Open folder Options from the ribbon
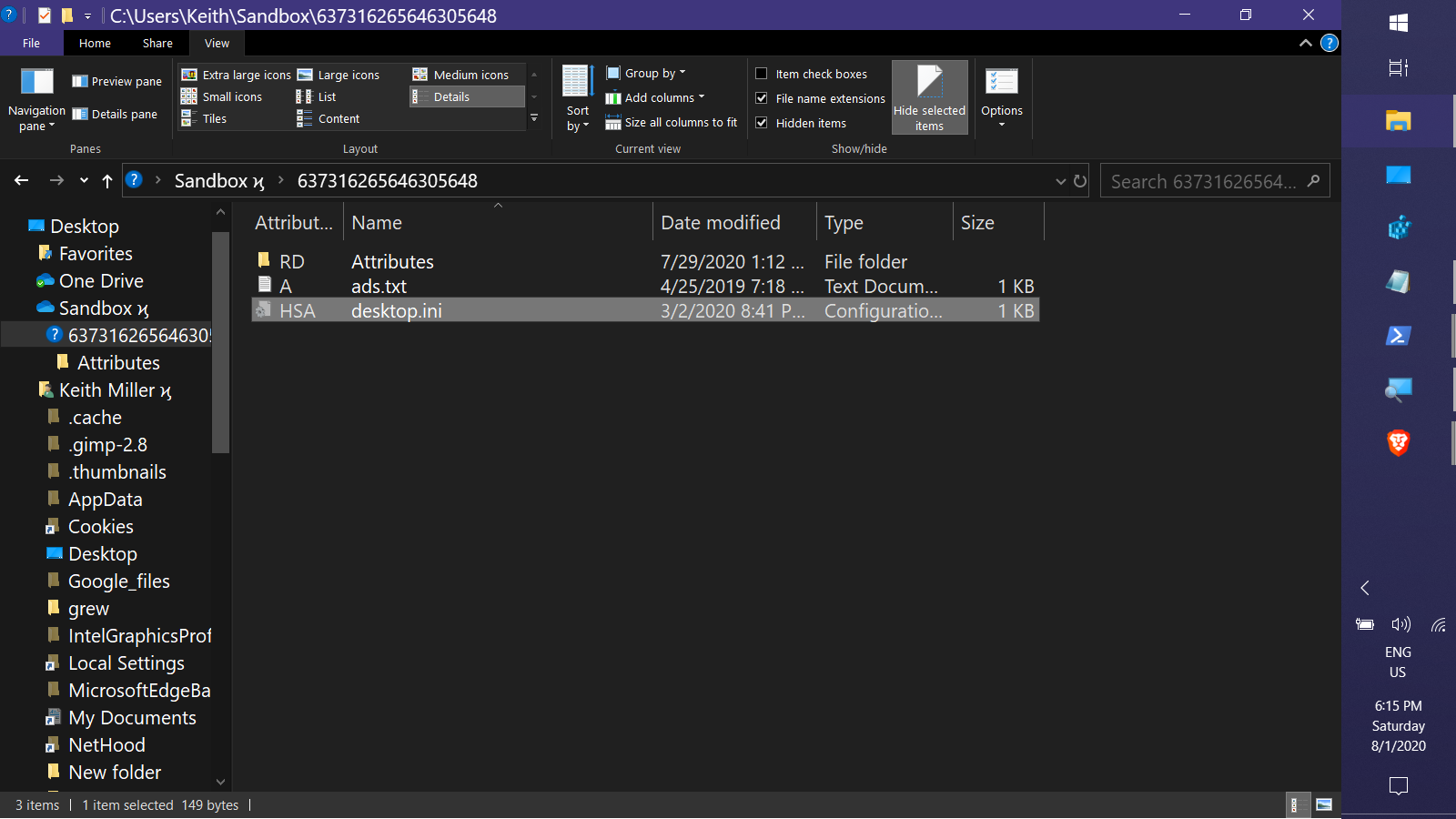Viewport: 1456px width, 819px height. (1001, 98)
